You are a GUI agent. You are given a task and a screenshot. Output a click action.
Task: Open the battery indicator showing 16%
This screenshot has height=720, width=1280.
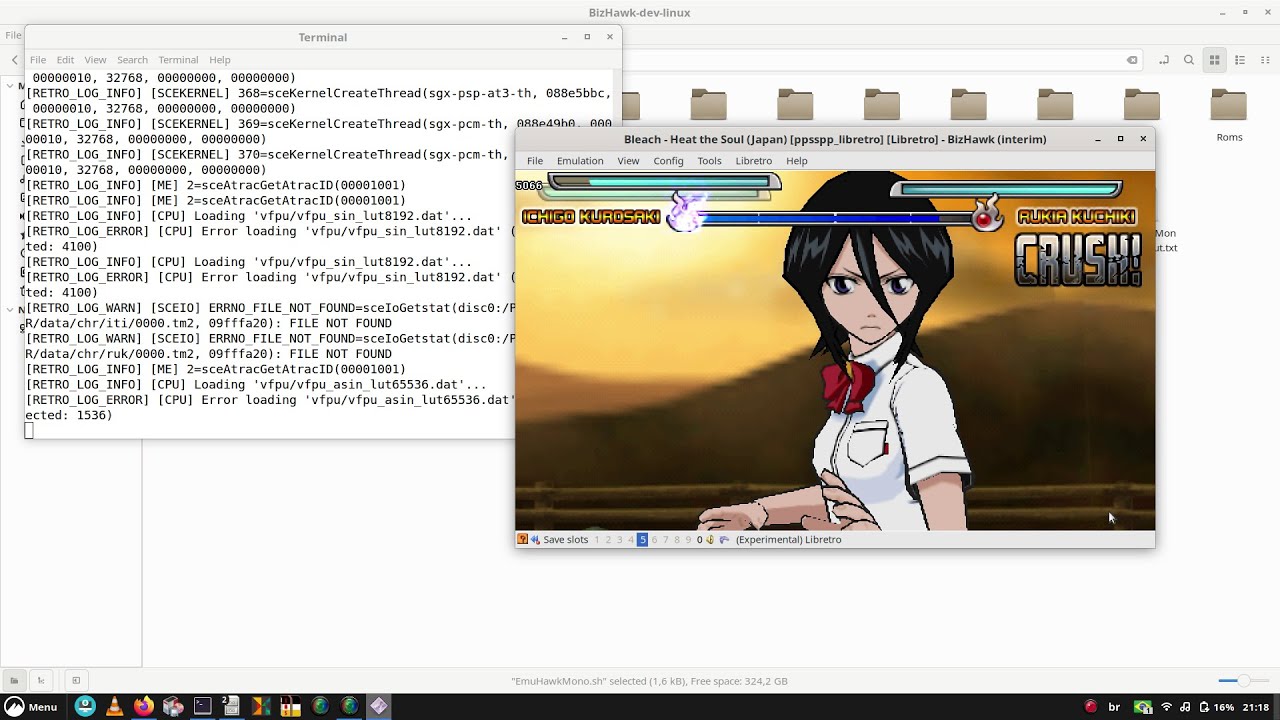pos(1215,707)
